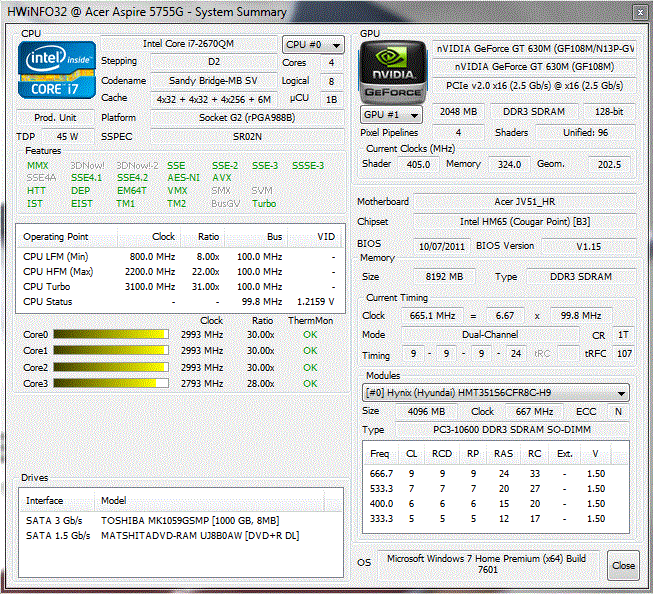The height and width of the screenshot is (594, 653).
Task: Click the Socket G2 (rPGA988B) platform field
Action: click(x=247, y=117)
